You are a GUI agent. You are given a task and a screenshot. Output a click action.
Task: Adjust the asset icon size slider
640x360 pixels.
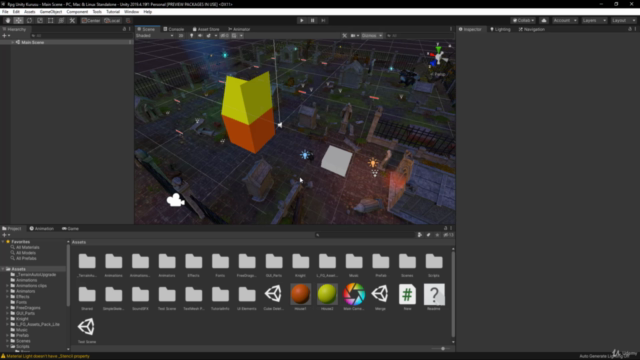coord(442,349)
